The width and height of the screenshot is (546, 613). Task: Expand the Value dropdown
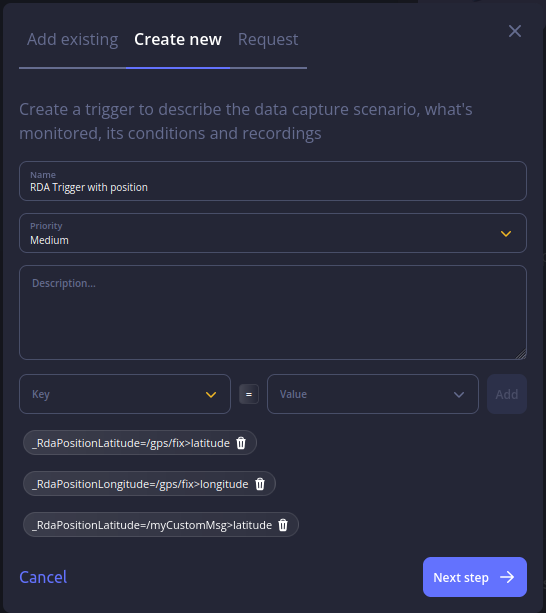(373, 394)
